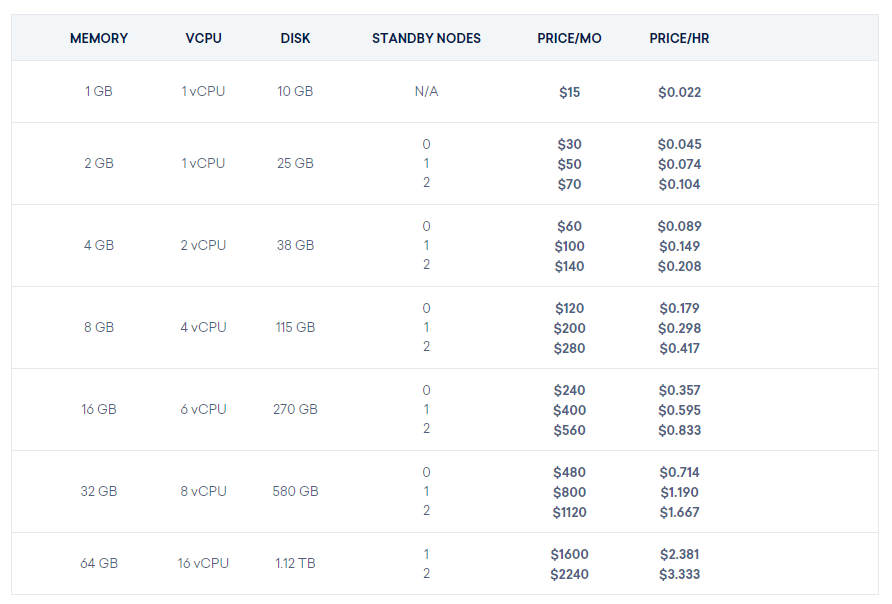Click the PRICE/MO column header
This screenshot has height=604, width=892.
click(569, 38)
